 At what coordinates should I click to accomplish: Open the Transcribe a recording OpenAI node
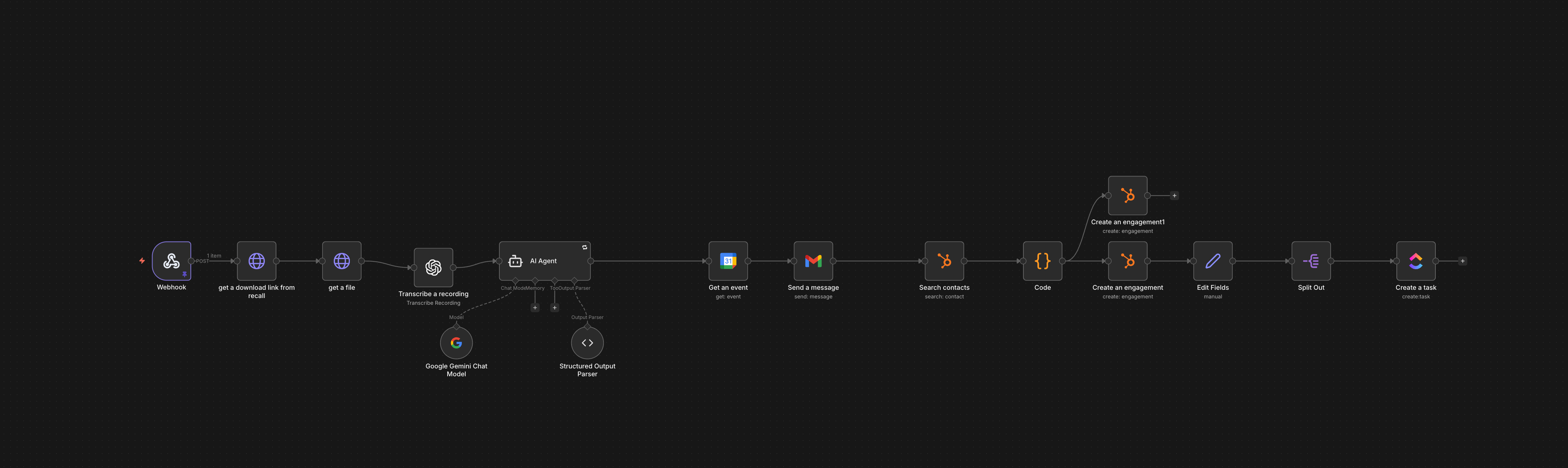pyautogui.click(x=433, y=267)
